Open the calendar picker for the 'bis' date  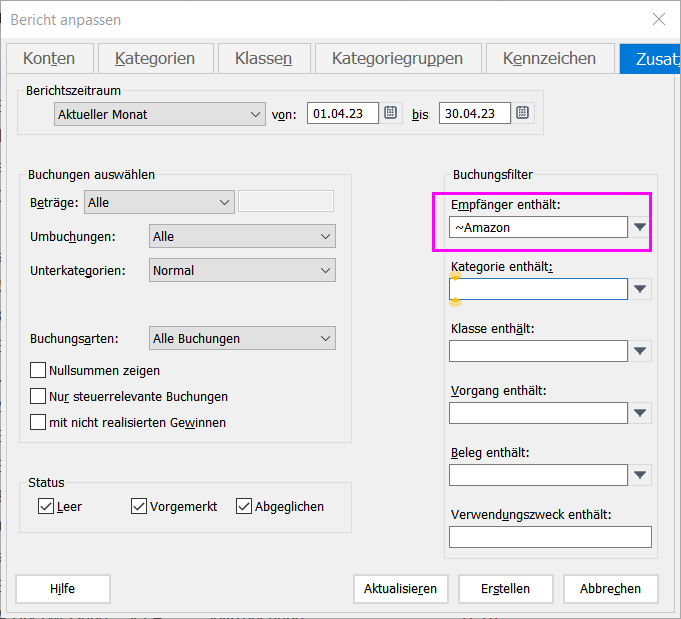pyautogui.click(x=523, y=113)
